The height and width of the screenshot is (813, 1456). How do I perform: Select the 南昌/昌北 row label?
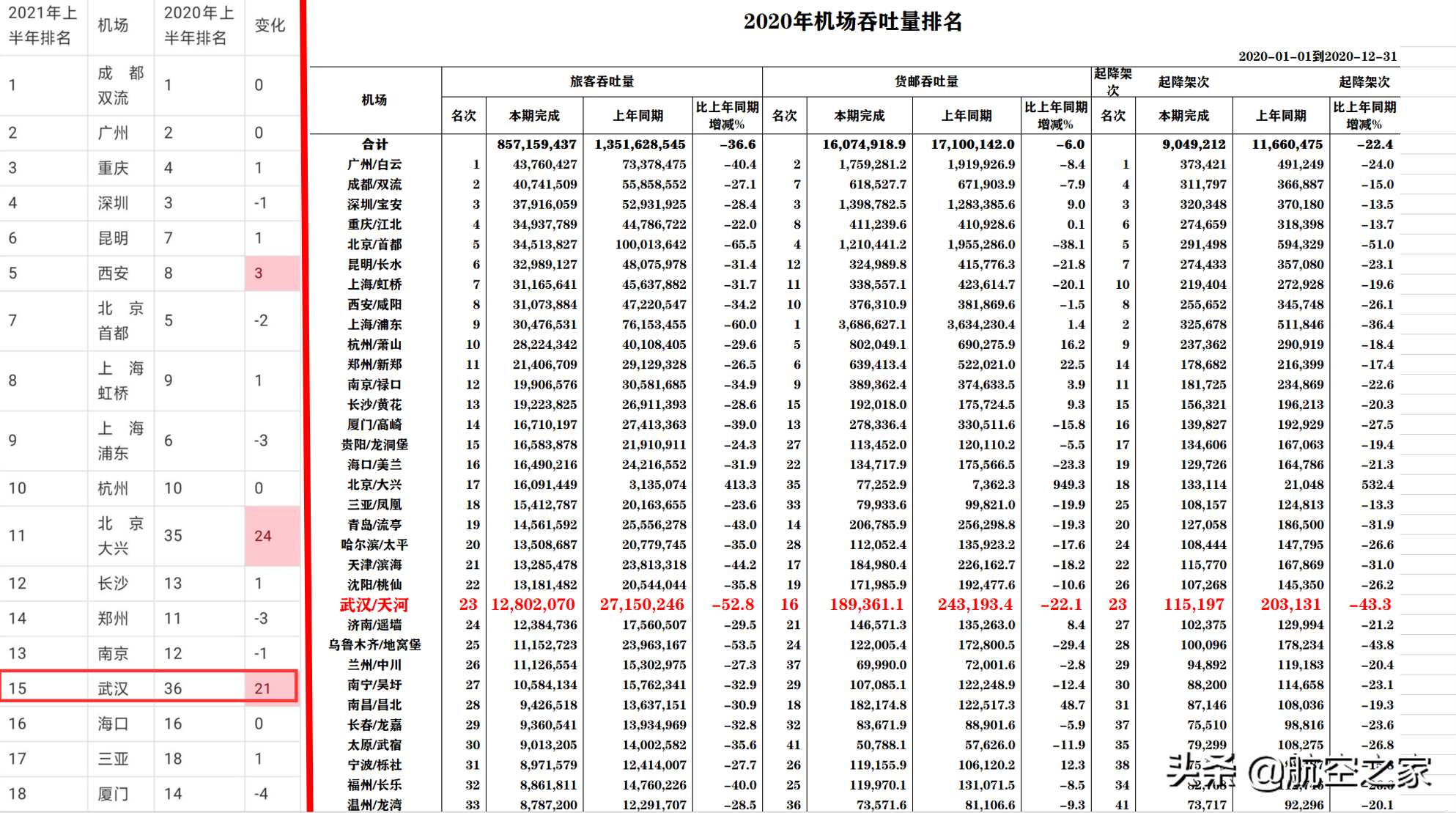[x=374, y=705]
